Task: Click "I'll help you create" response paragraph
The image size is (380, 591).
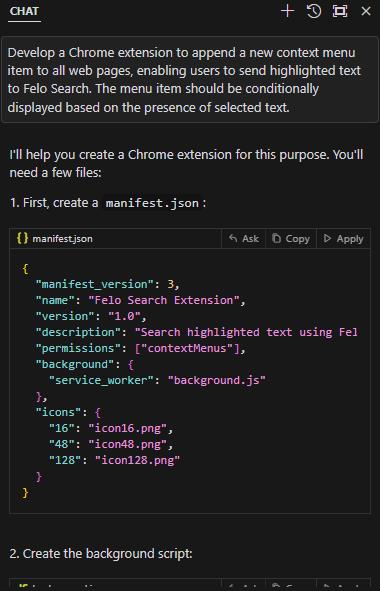Action: click(x=186, y=164)
